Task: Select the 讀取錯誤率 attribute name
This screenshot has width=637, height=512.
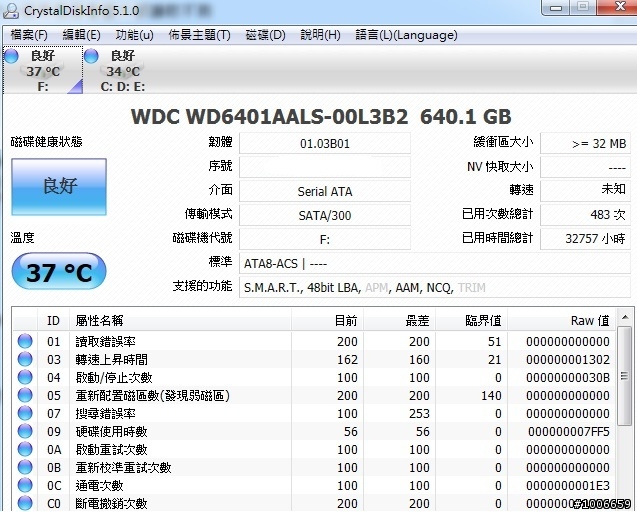Action: [105, 341]
